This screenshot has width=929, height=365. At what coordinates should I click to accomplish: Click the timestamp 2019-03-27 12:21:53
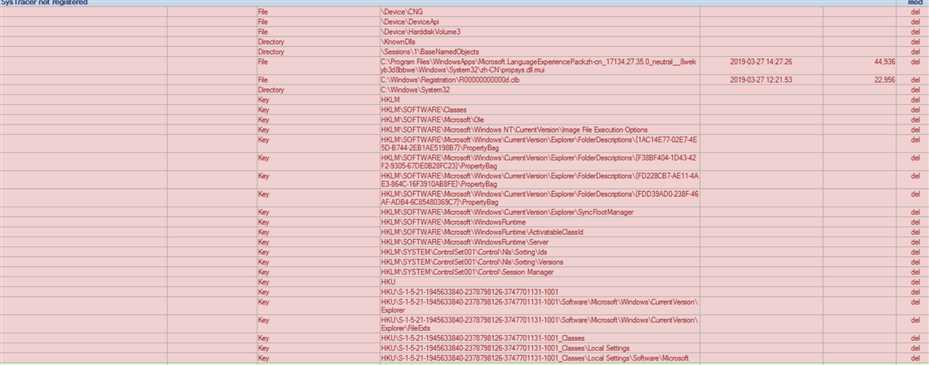761,79
